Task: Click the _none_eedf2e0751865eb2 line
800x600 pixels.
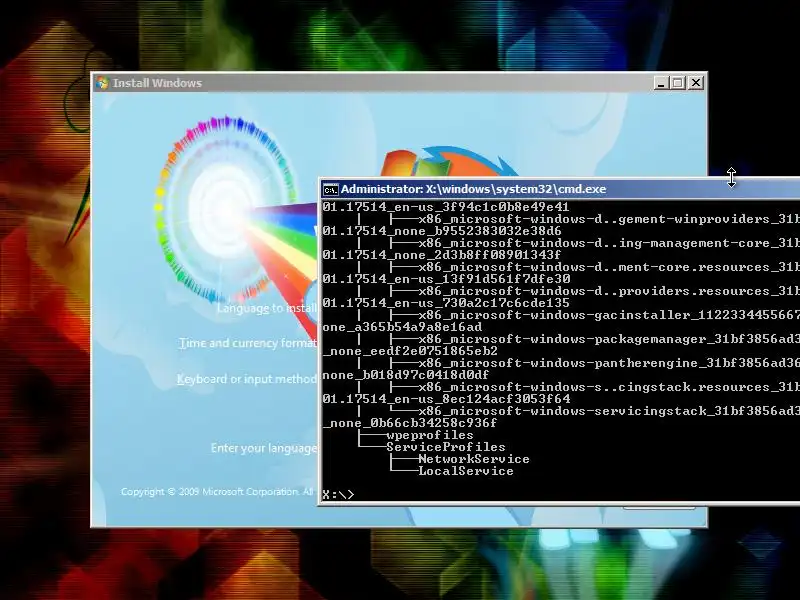Action: coord(410,351)
